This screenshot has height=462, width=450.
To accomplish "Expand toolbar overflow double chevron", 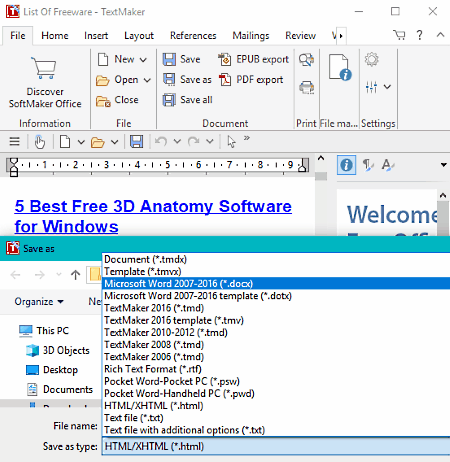I will pyautogui.click(x=247, y=138).
